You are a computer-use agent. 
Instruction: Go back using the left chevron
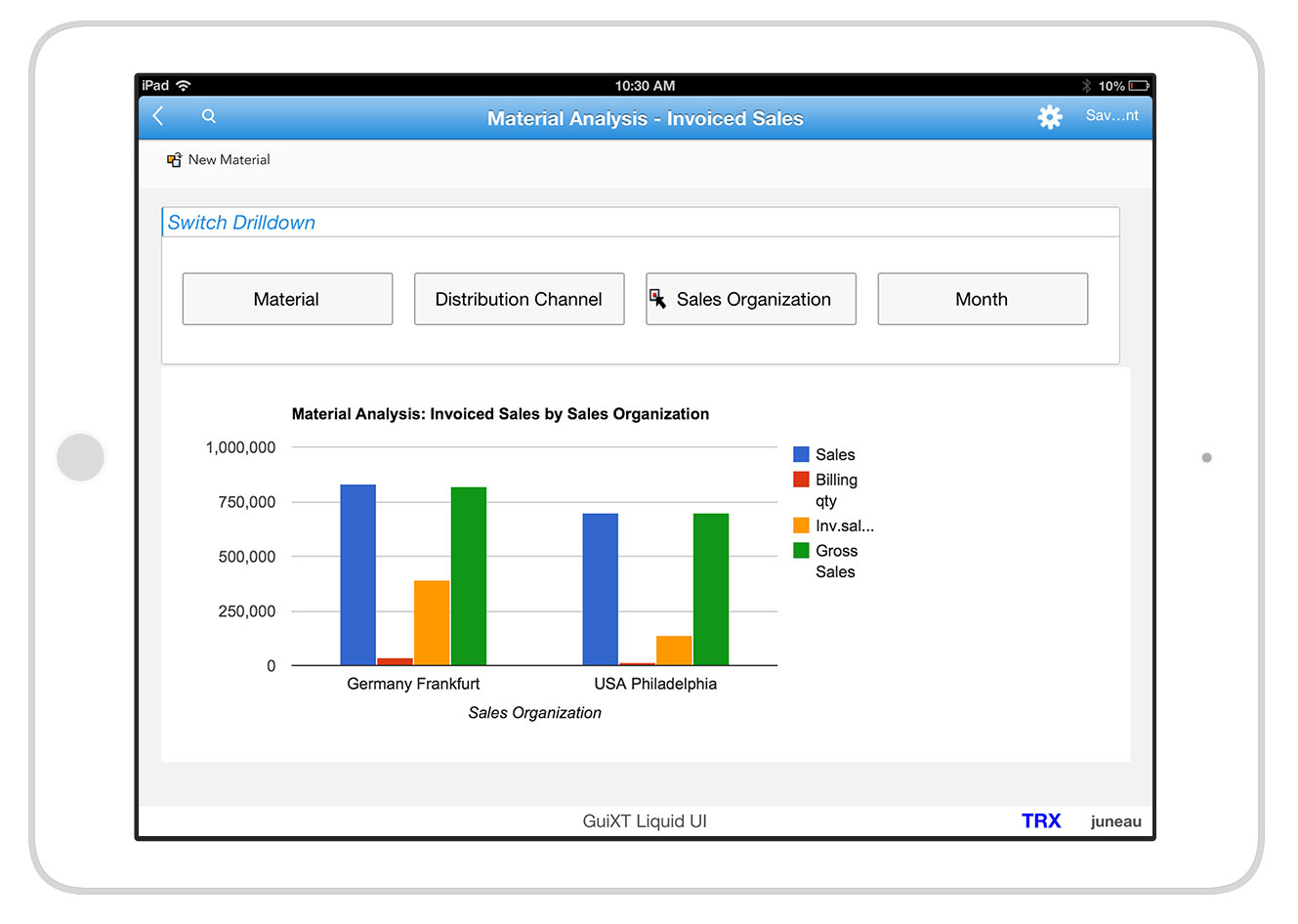coord(158,116)
